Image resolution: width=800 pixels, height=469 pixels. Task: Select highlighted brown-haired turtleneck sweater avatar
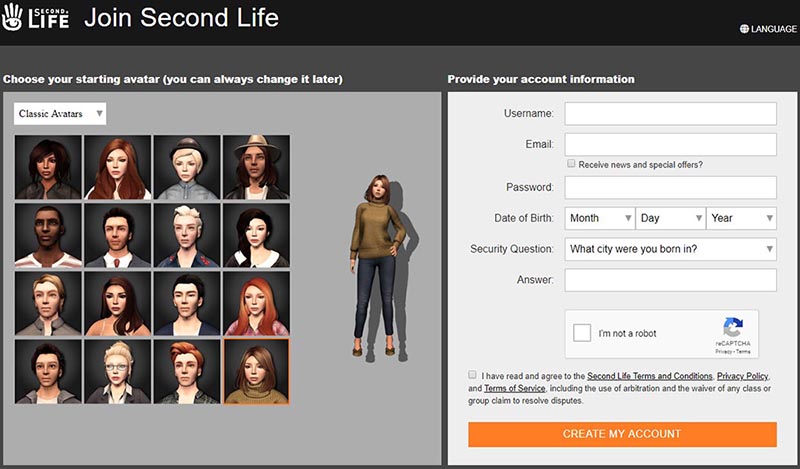tap(257, 372)
